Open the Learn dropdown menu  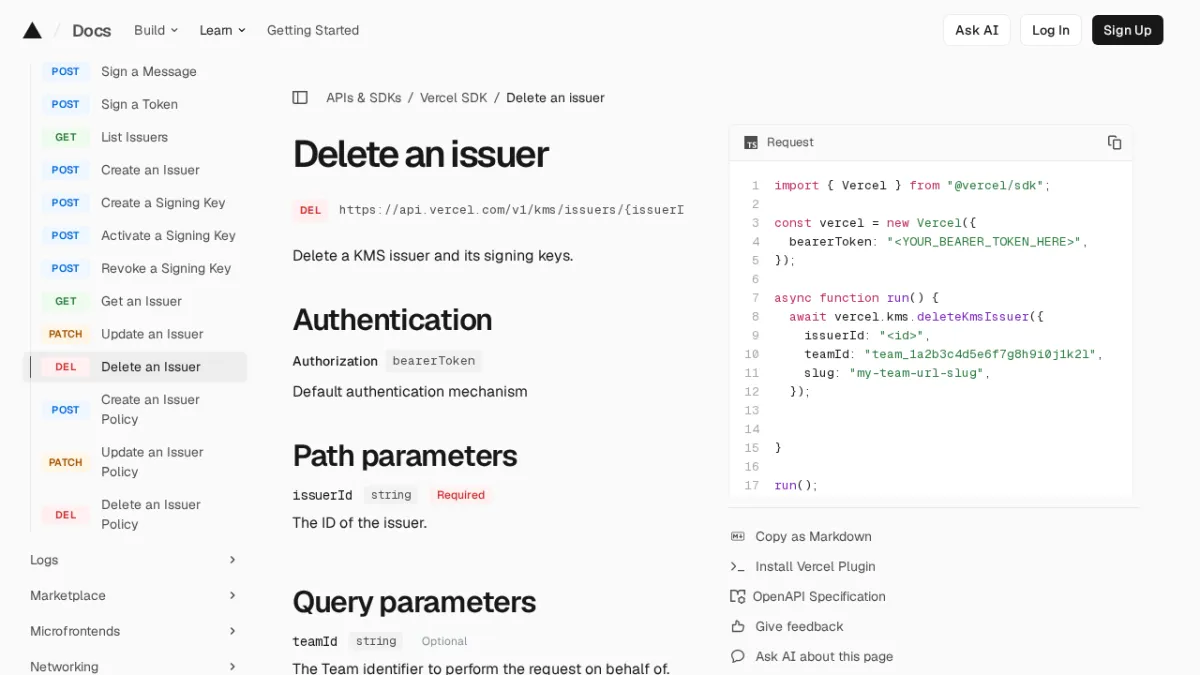(222, 30)
